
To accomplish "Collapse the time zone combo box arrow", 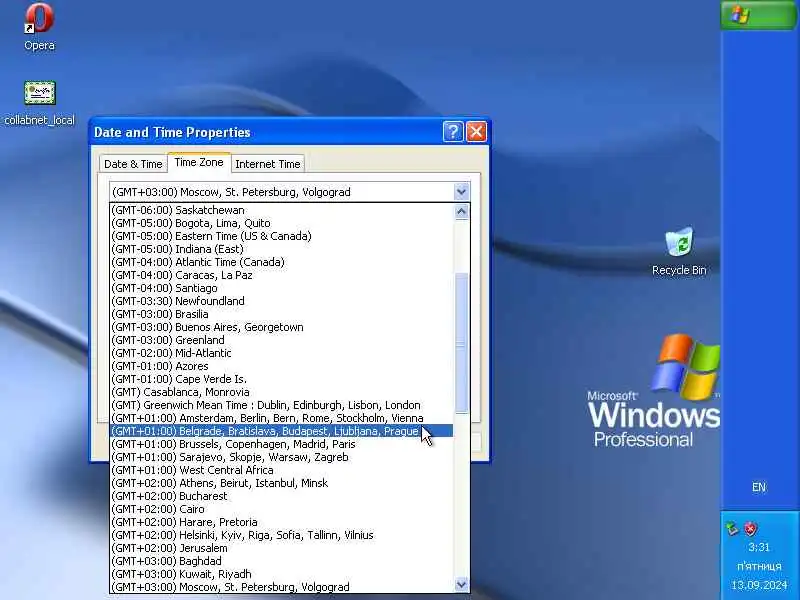I will point(461,192).
